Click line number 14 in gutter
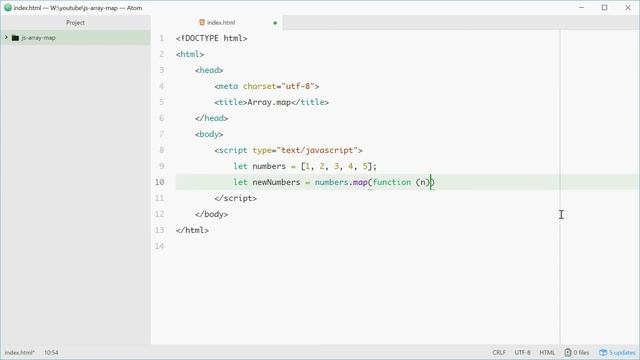640x360 pixels. pyautogui.click(x=160, y=246)
